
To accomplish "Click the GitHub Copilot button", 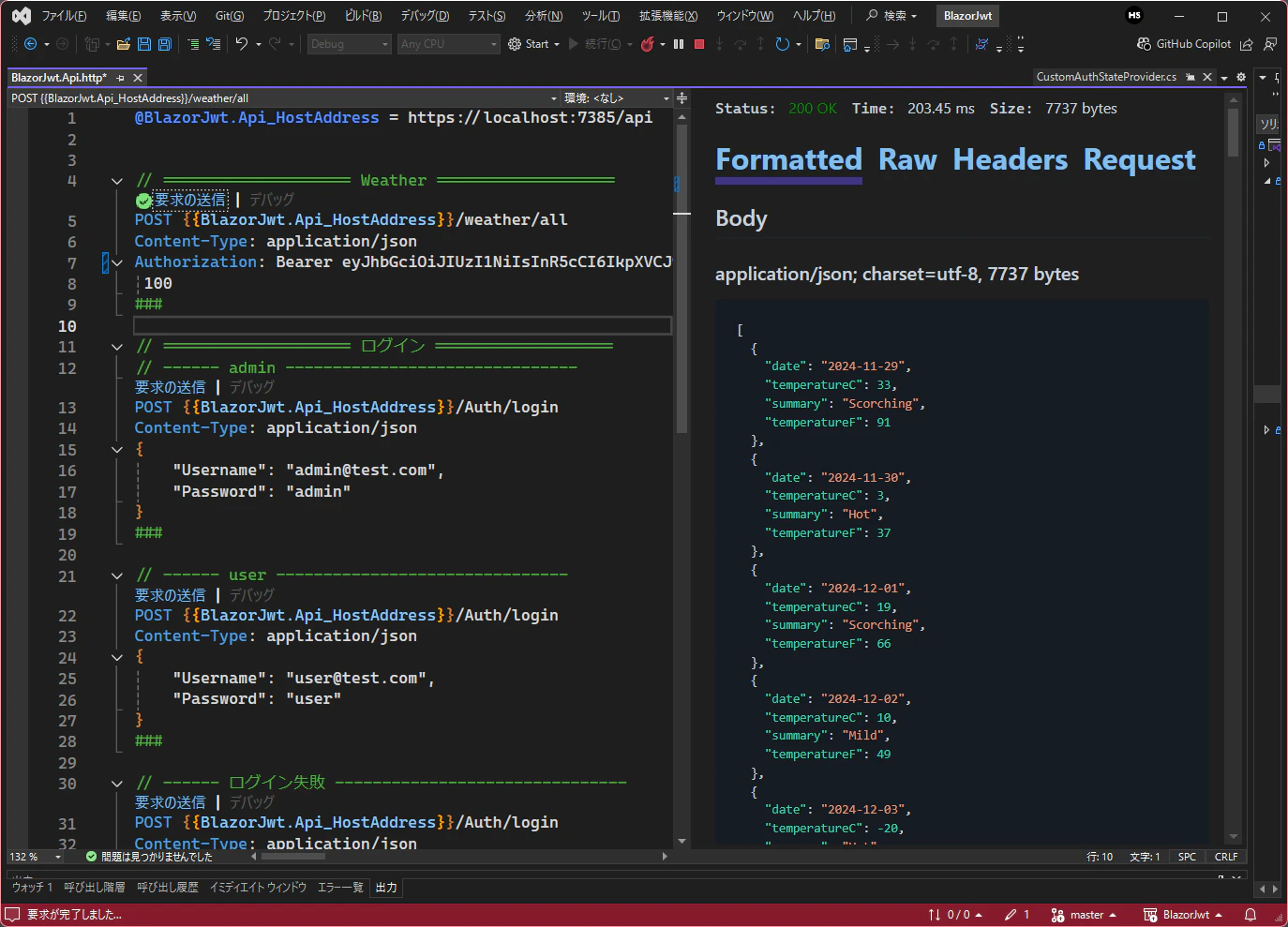I will click(x=1184, y=44).
